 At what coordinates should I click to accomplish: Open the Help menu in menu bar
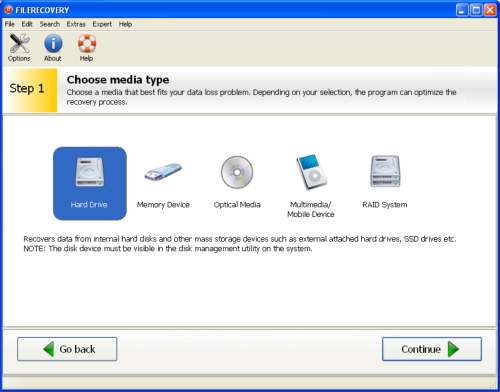coord(125,24)
